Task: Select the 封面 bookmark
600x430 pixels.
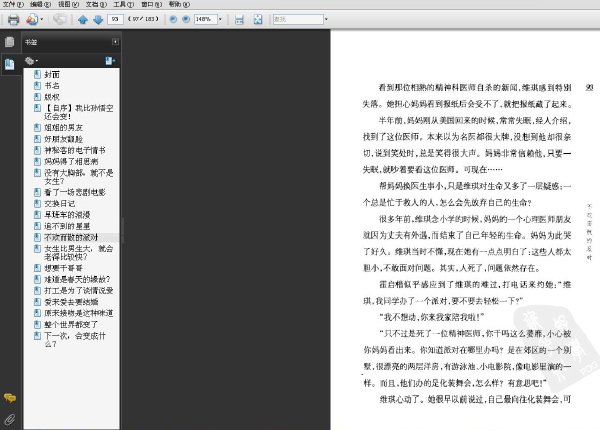Action: (52, 74)
